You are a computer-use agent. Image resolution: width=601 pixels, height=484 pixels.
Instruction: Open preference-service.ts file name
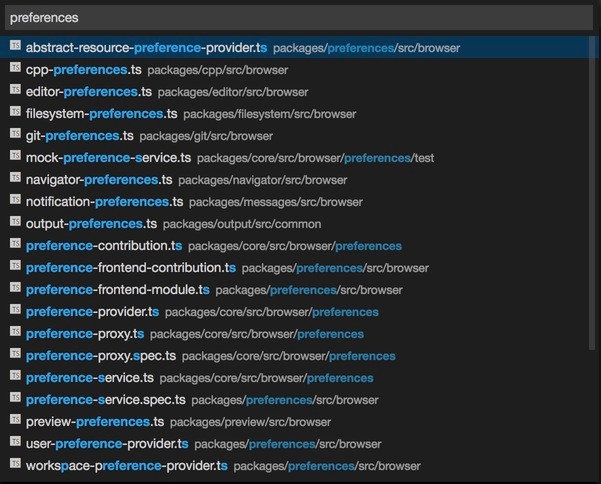[x=90, y=377]
